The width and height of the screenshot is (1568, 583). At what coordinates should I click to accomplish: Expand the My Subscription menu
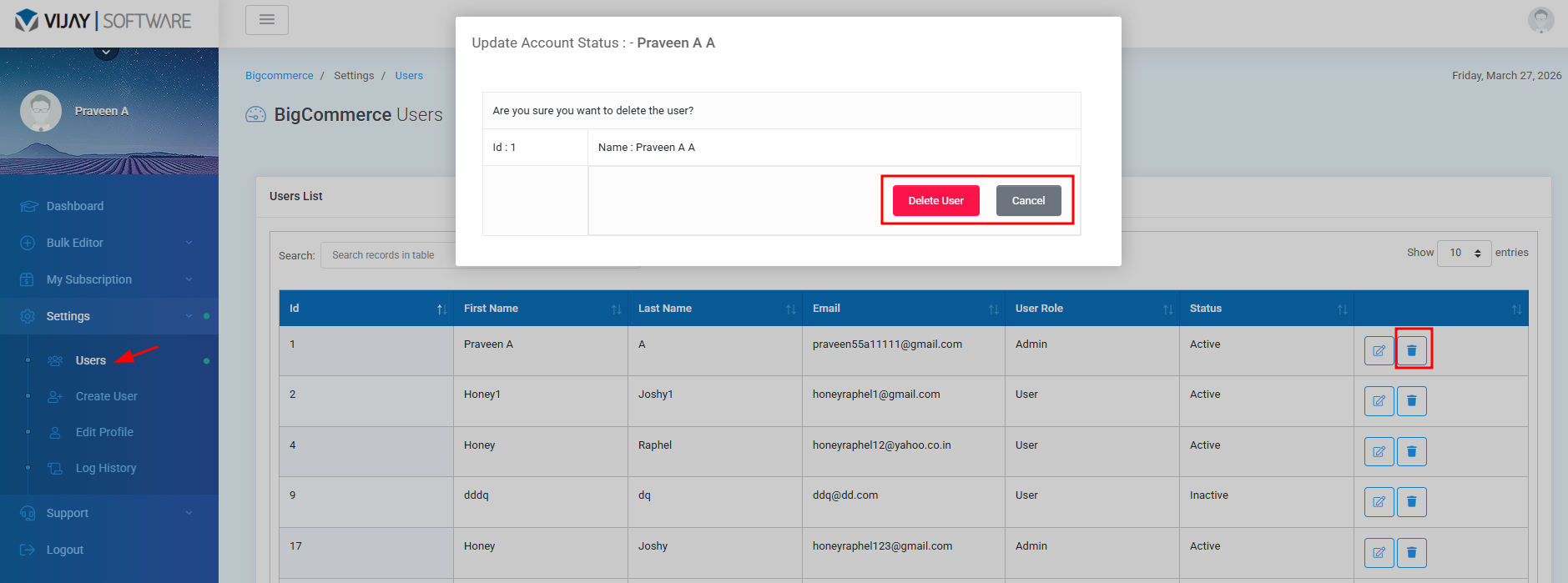coord(109,279)
